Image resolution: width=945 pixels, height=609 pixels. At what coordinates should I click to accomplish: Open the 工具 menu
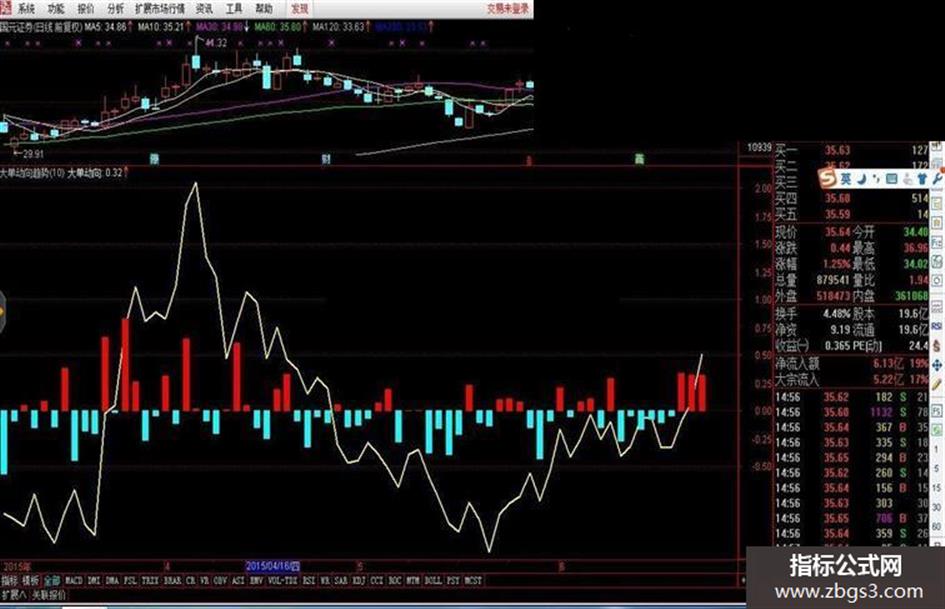pos(234,8)
